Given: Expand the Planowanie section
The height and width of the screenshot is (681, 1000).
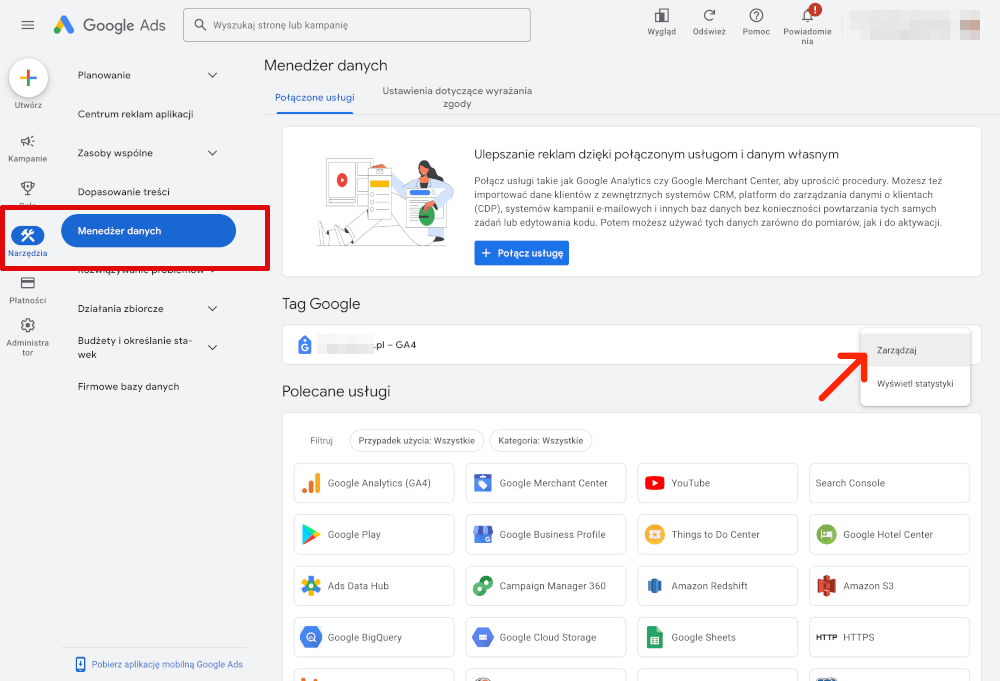Looking at the screenshot, I should 147,75.
